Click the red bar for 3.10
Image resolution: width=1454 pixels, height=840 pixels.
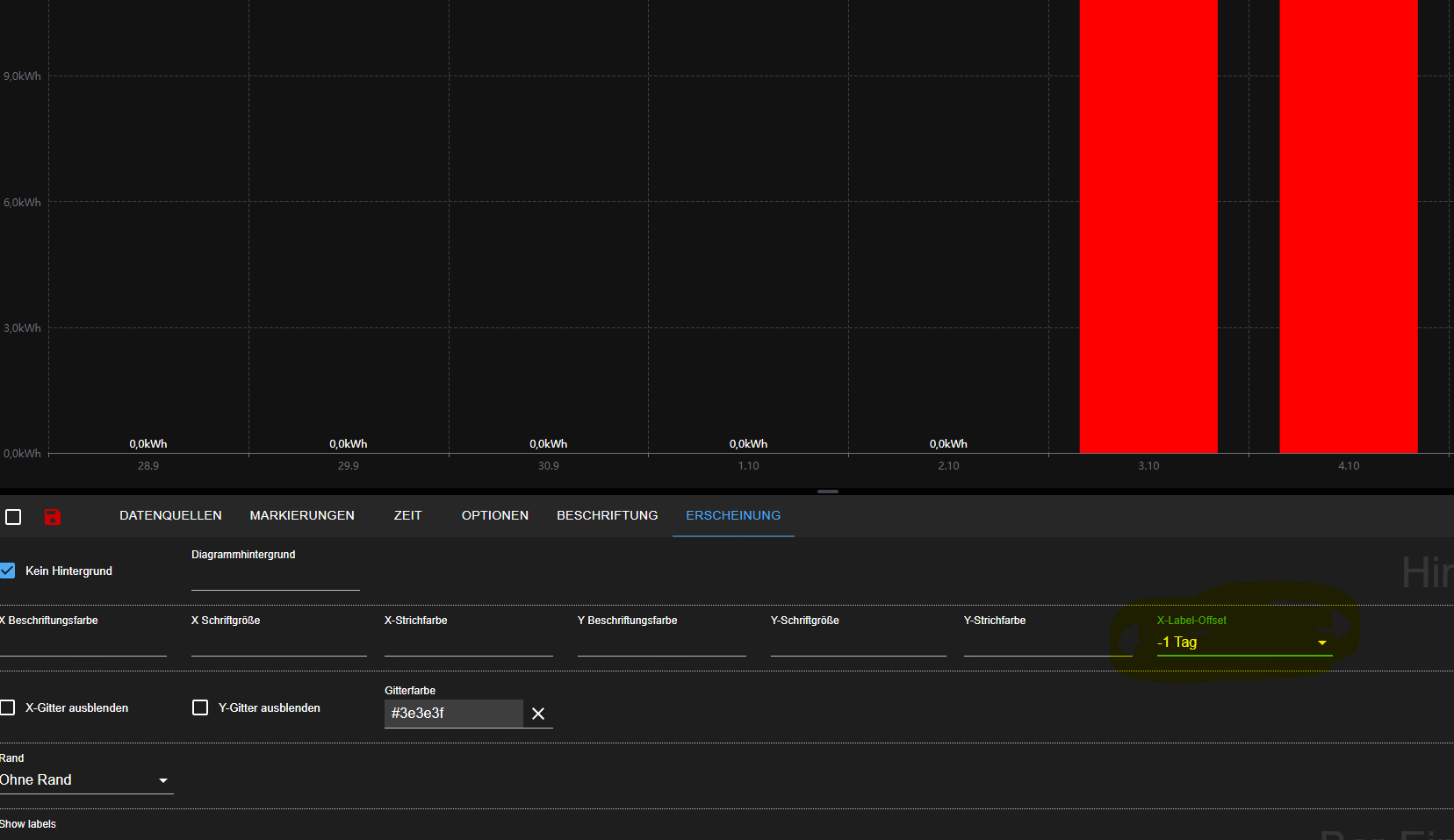pyautogui.click(x=1148, y=228)
